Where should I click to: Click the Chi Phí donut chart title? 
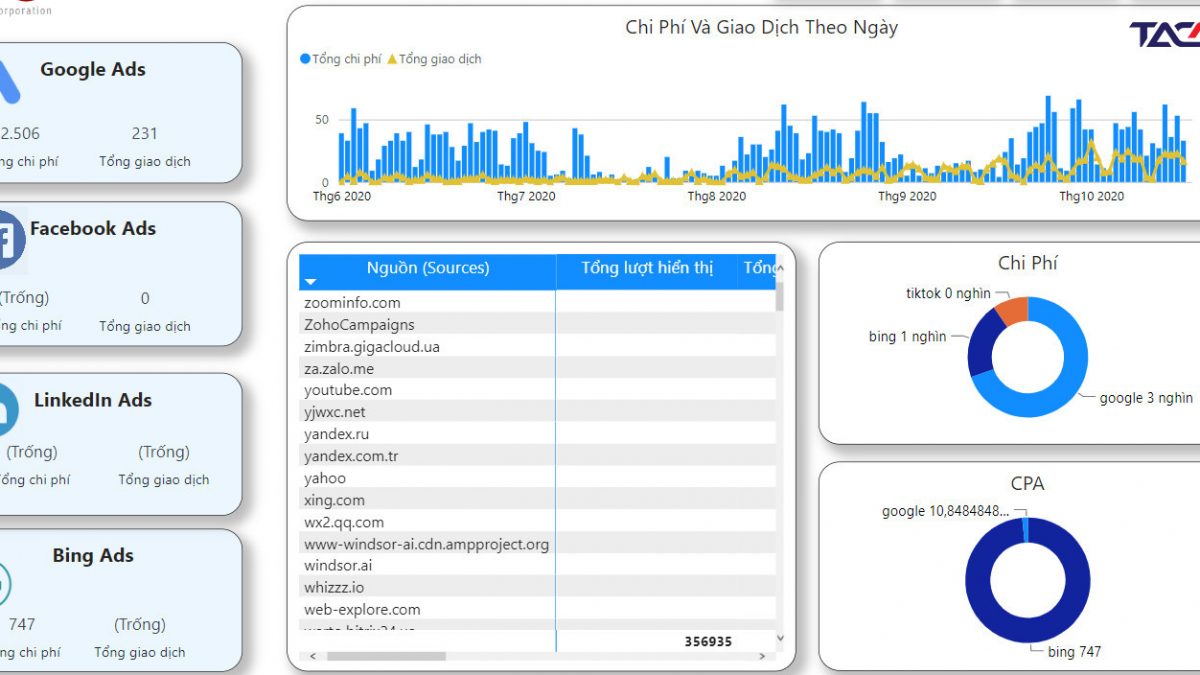(x=1027, y=263)
